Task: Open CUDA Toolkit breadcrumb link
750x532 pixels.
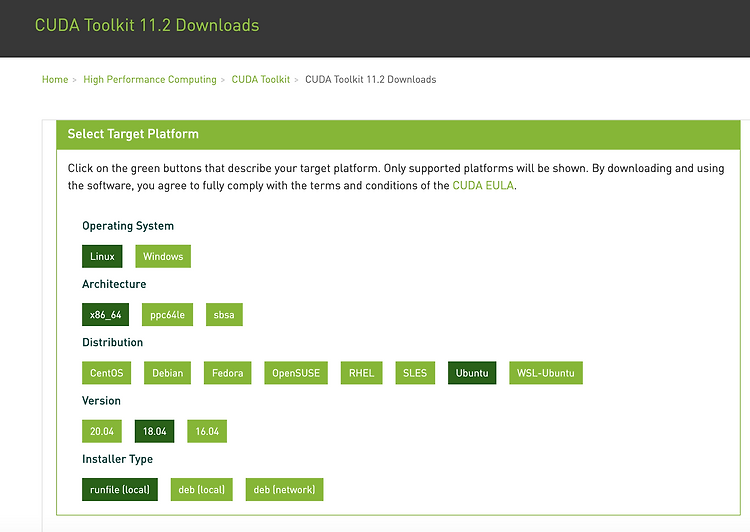Action: coord(261,79)
